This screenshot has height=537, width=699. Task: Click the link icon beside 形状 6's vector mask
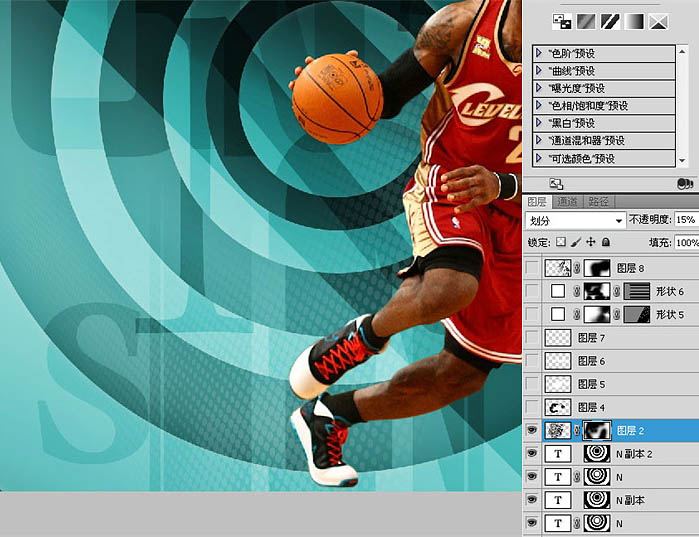pyautogui.click(x=617, y=291)
